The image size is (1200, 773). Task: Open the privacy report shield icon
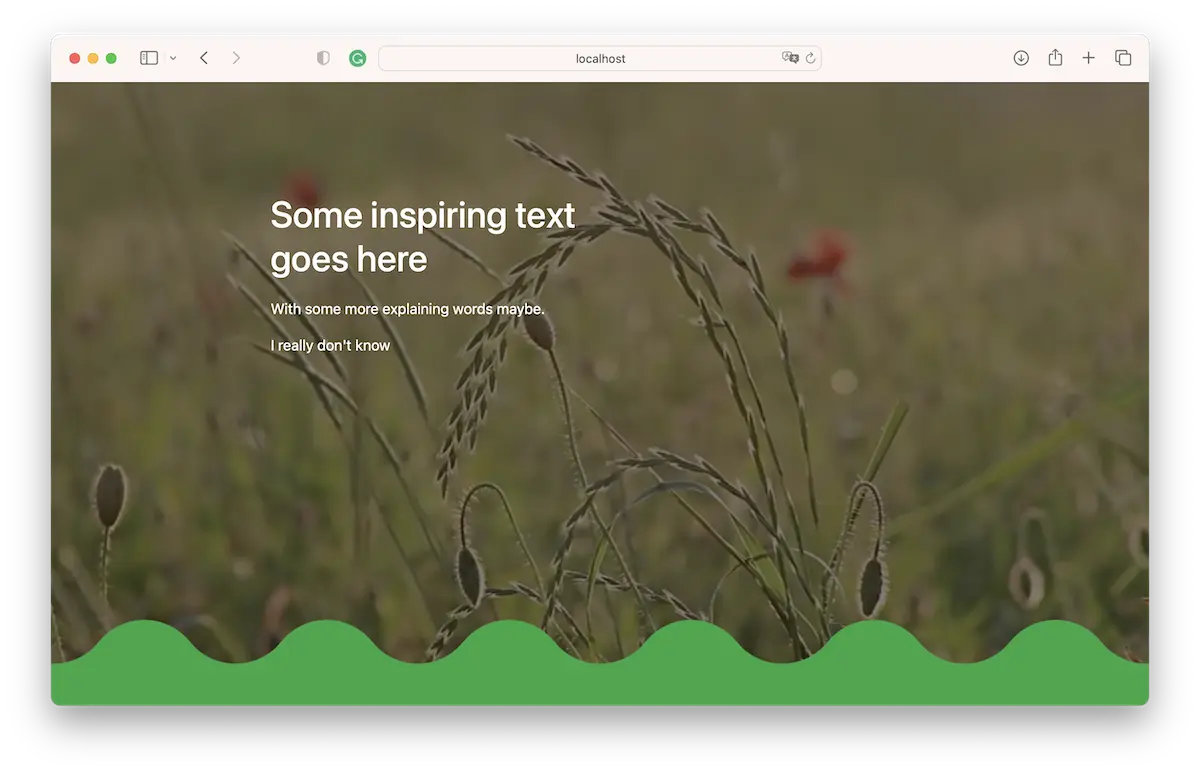[323, 58]
